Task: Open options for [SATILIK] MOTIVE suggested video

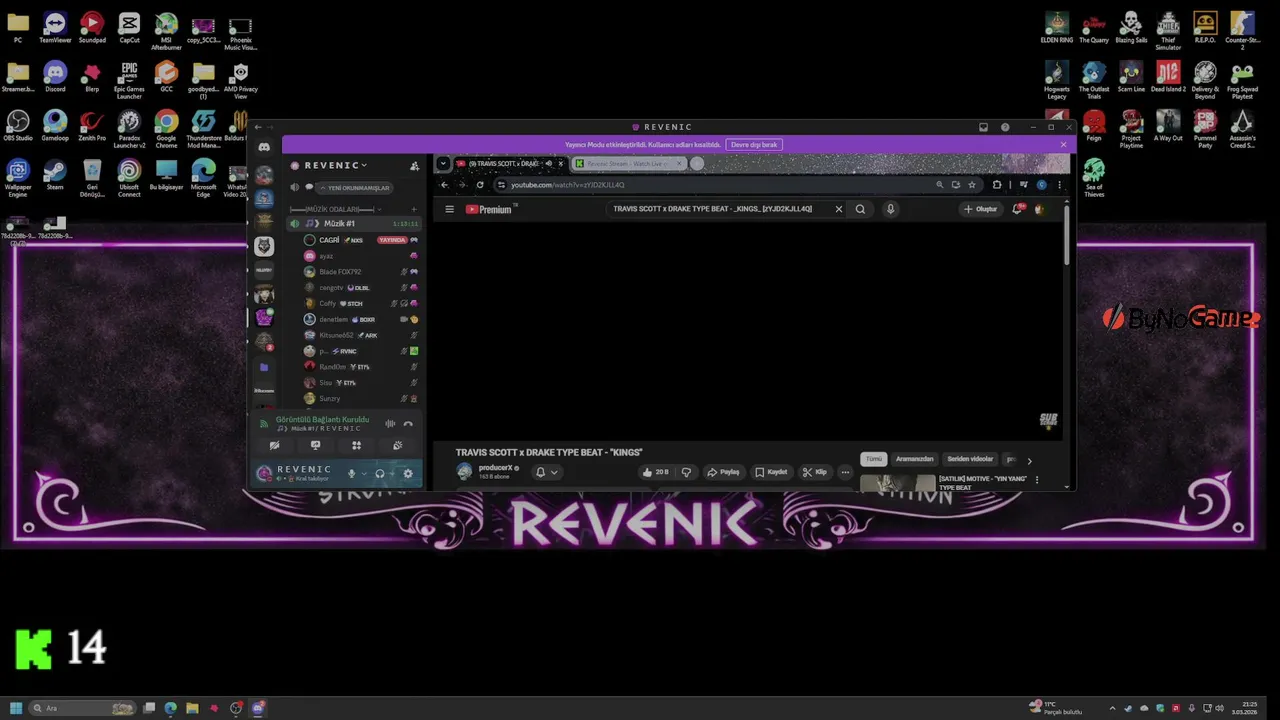Action: (x=1037, y=480)
